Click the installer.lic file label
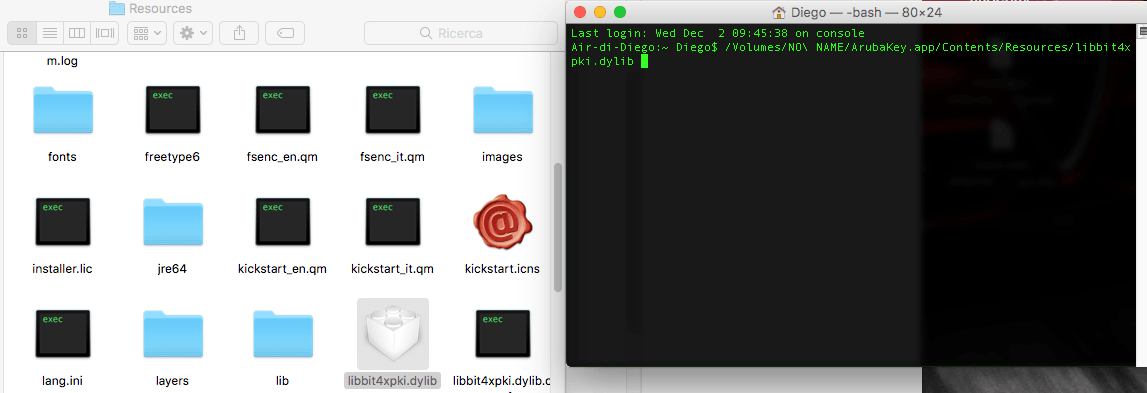 [x=63, y=269]
